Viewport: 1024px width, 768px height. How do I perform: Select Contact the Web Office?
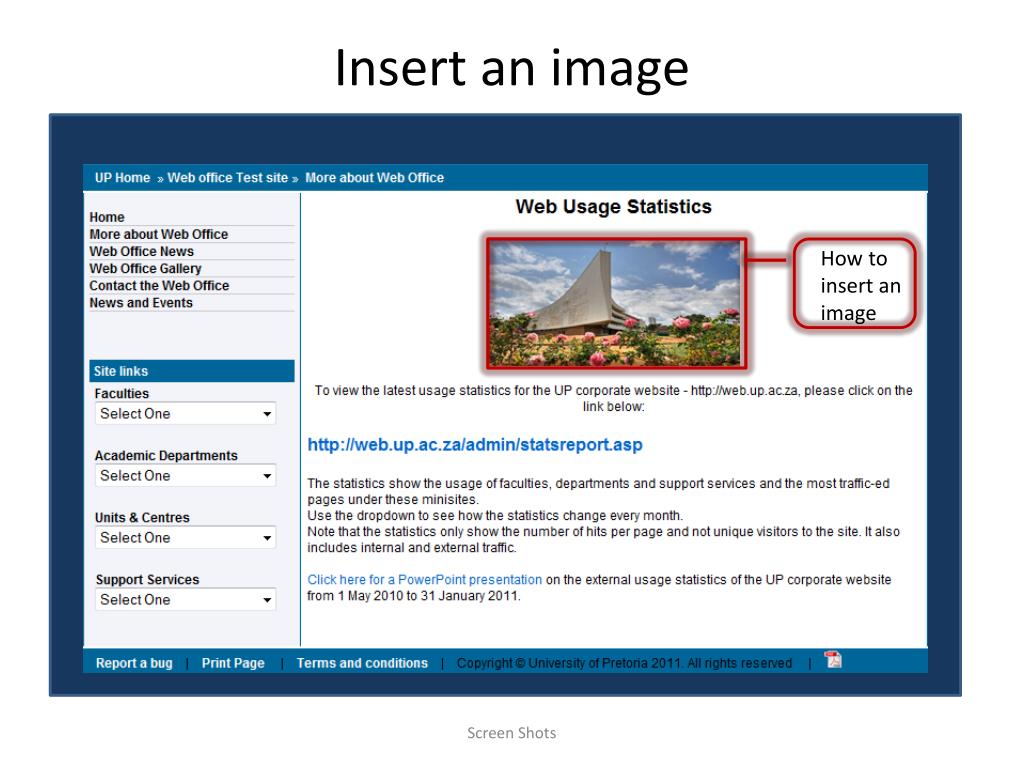tap(159, 285)
